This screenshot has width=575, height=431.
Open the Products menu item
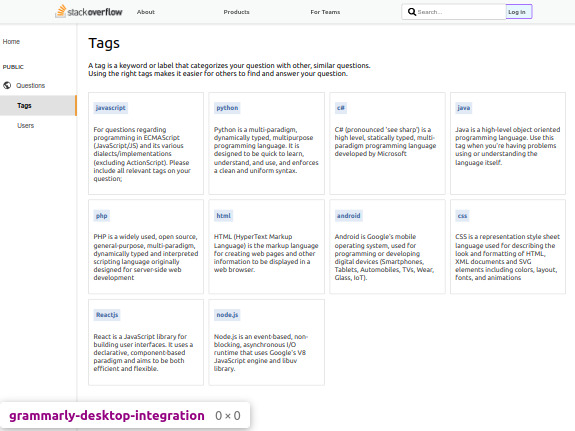pyautogui.click(x=237, y=12)
